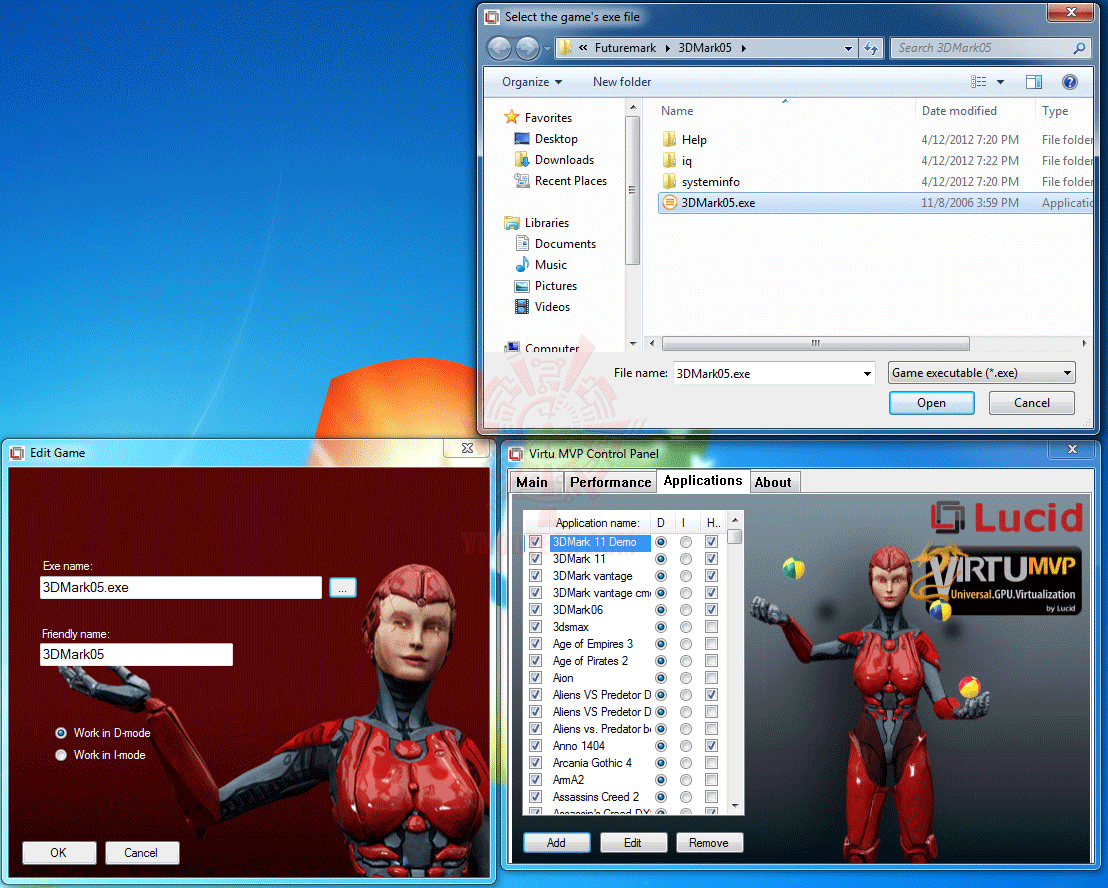The image size is (1108, 888).
Task: Click the Friendly name text field
Action: [x=136, y=654]
